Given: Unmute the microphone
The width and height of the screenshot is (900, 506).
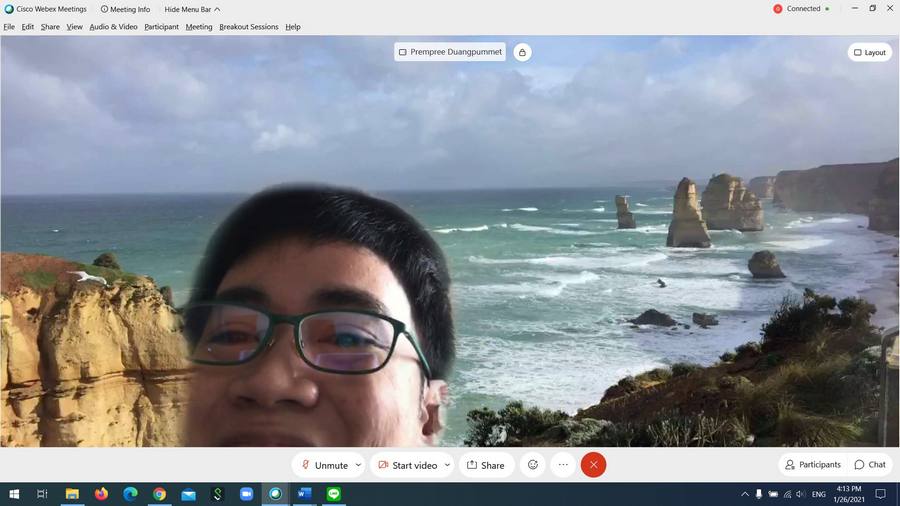Looking at the screenshot, I should pos(323,465).
